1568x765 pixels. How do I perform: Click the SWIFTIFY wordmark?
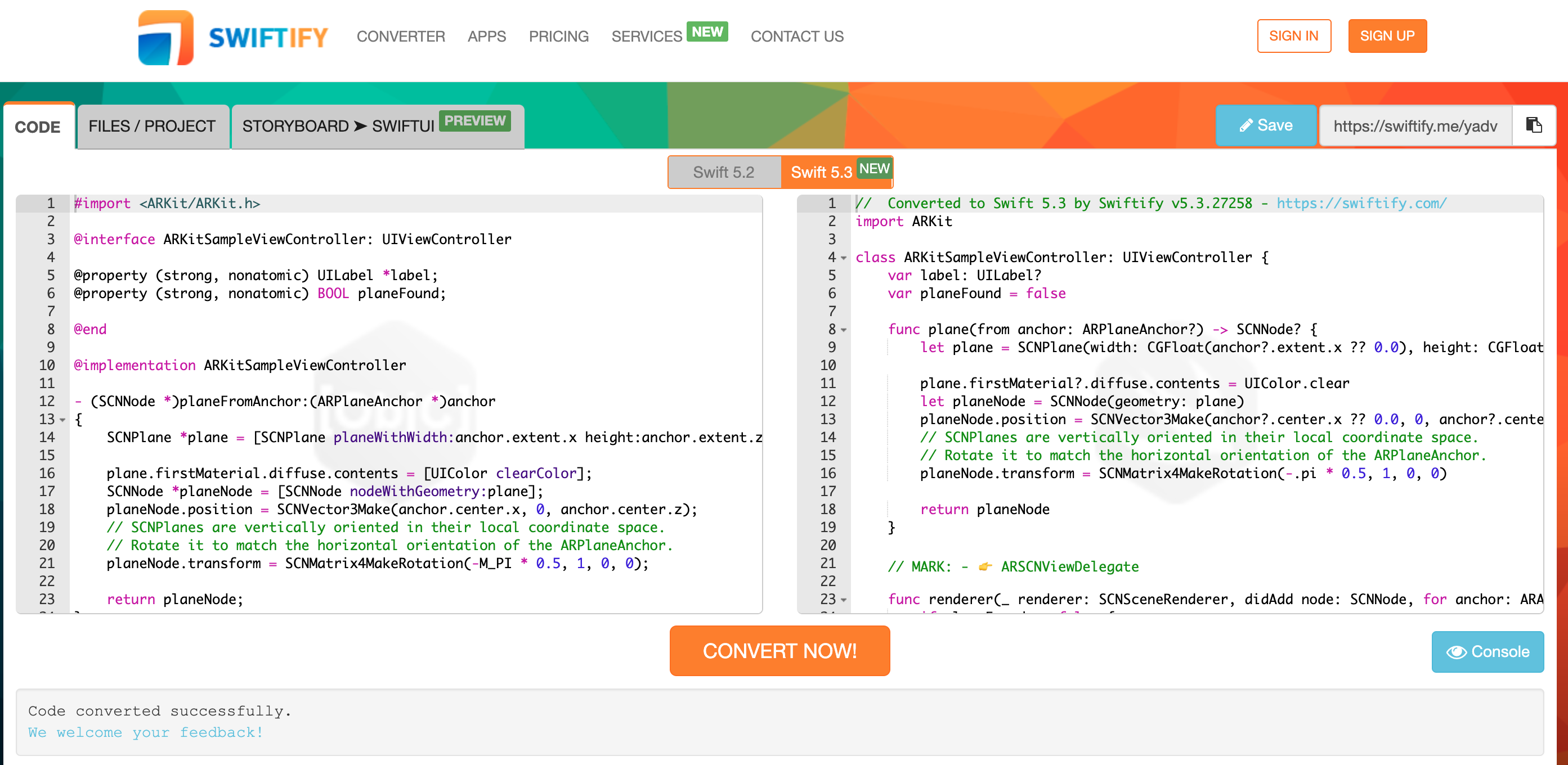pos(268,38)
